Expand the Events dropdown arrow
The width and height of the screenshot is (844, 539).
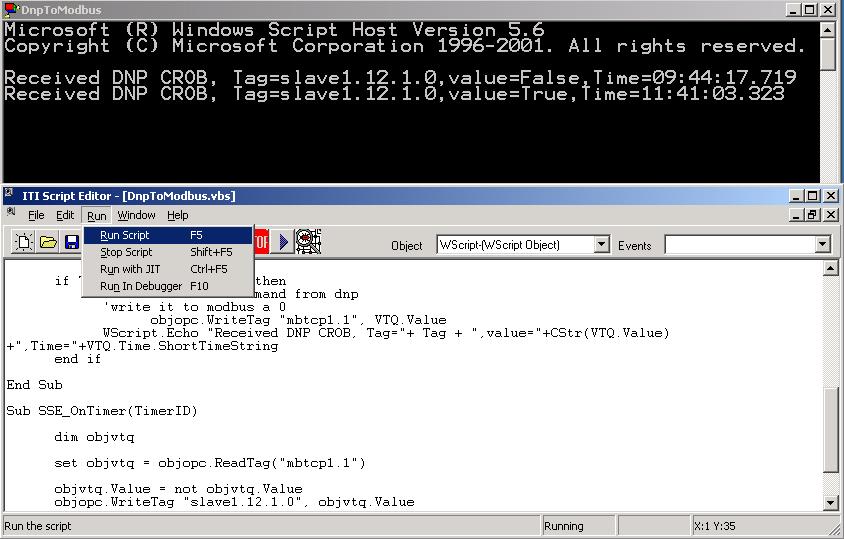822,244
